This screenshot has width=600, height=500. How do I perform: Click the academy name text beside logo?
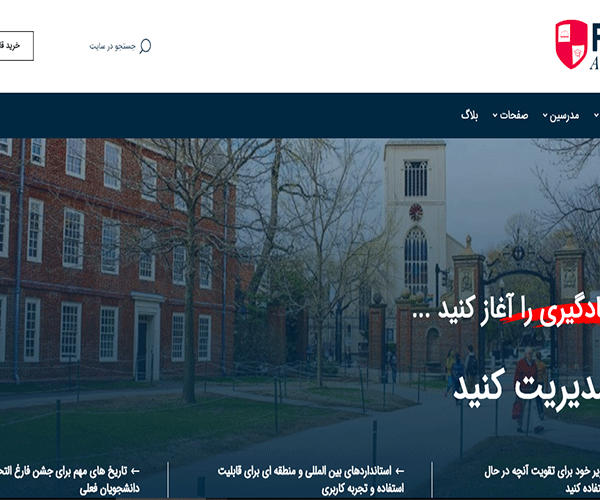tap(592, 60)
